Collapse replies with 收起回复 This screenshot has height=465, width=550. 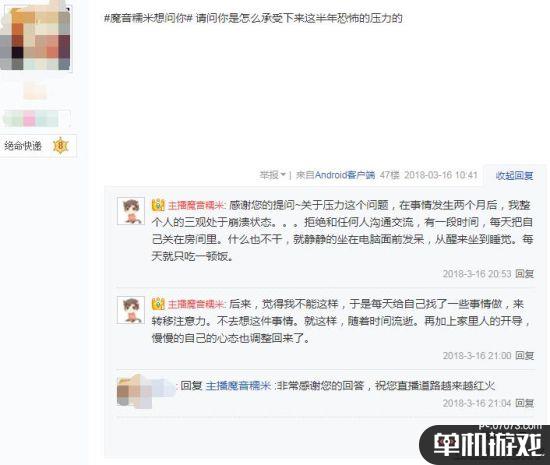[x=514, y=175]
